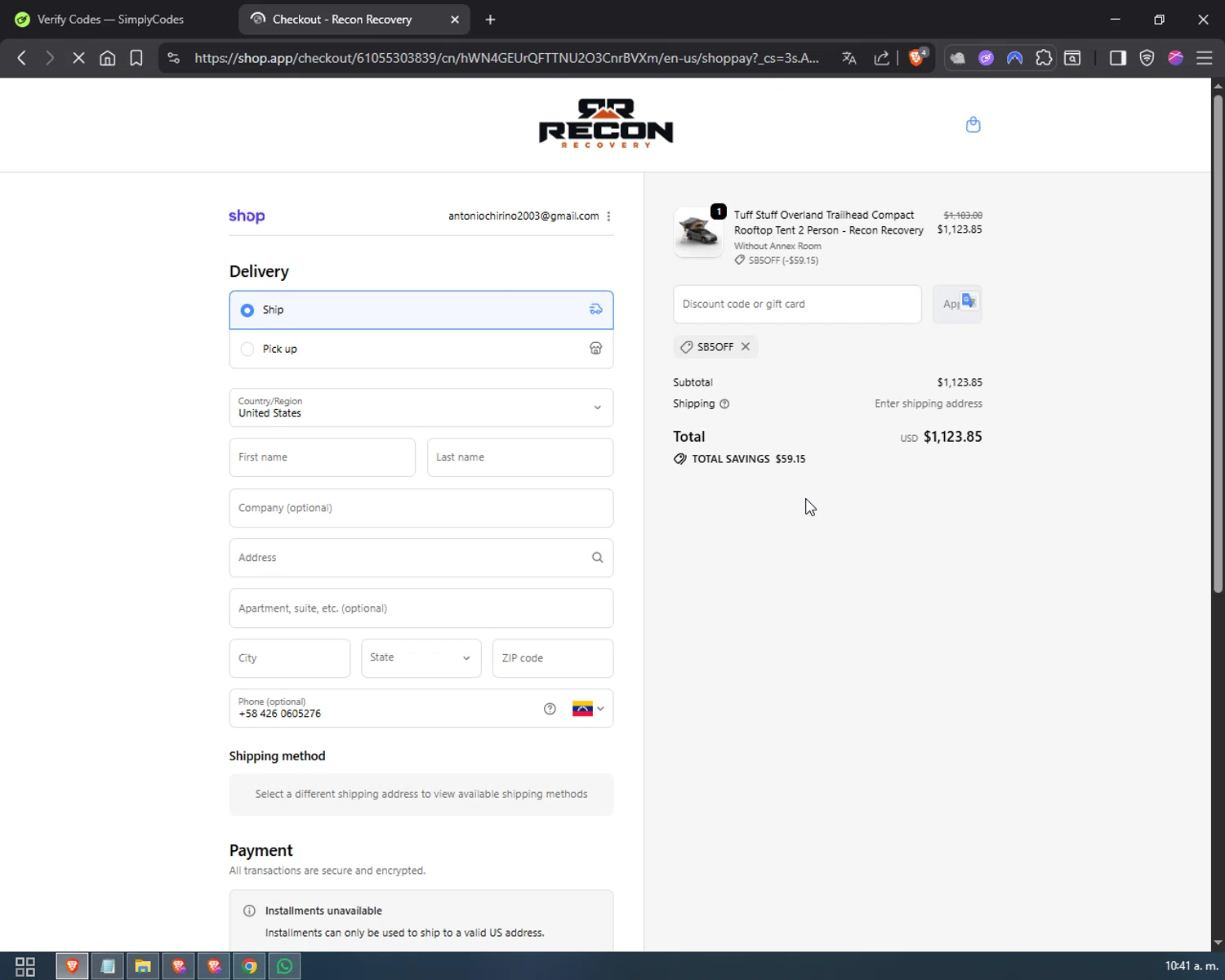The image size is (1225, 980).
Task: Click the shipping info question mark
Action: 724,404
